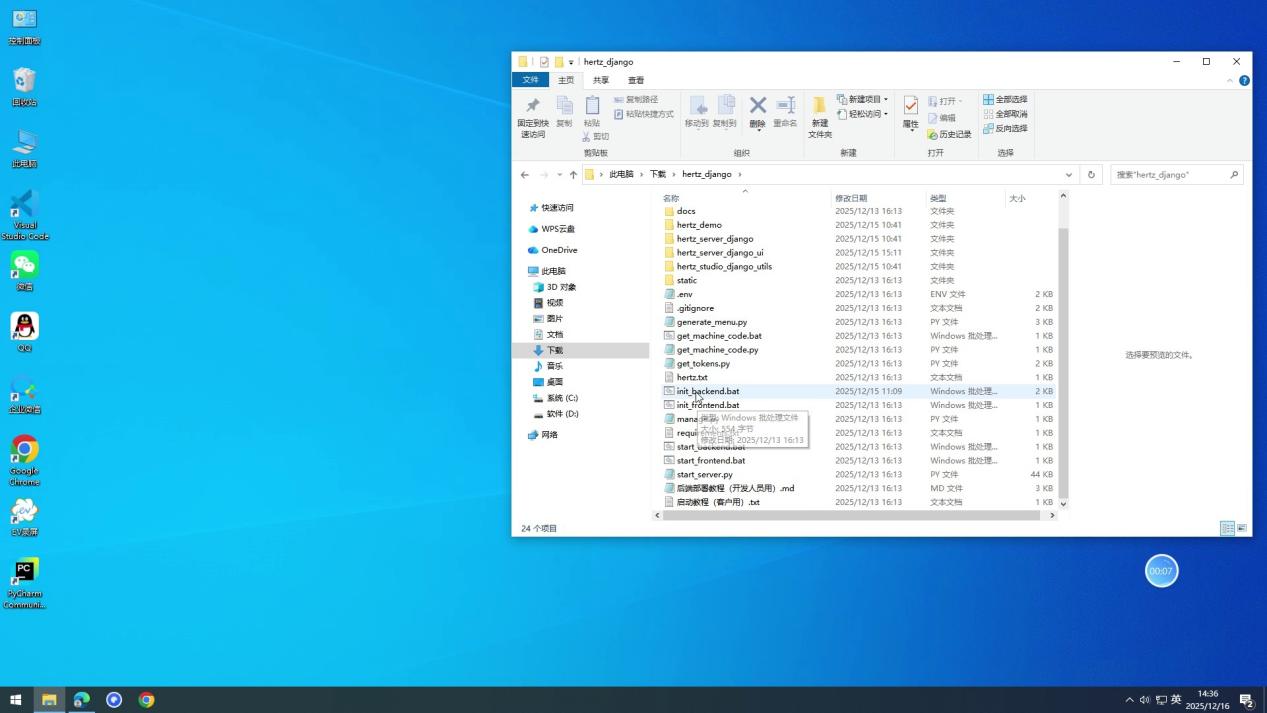Click the up-arrow parent folder button
The width and height of the screenshot is (1267, 713).
(573, 175)
